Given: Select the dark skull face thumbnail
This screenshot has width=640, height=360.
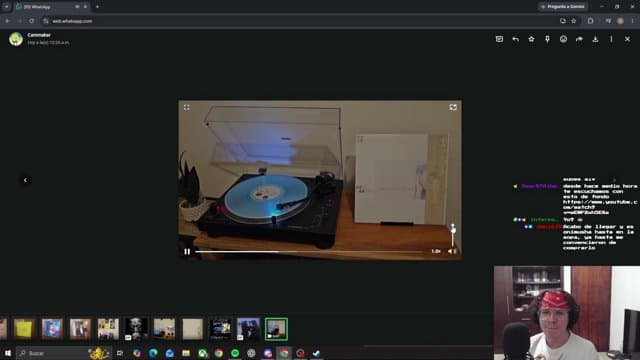Looking at the screenshot, I should click(x=136, y=329).
